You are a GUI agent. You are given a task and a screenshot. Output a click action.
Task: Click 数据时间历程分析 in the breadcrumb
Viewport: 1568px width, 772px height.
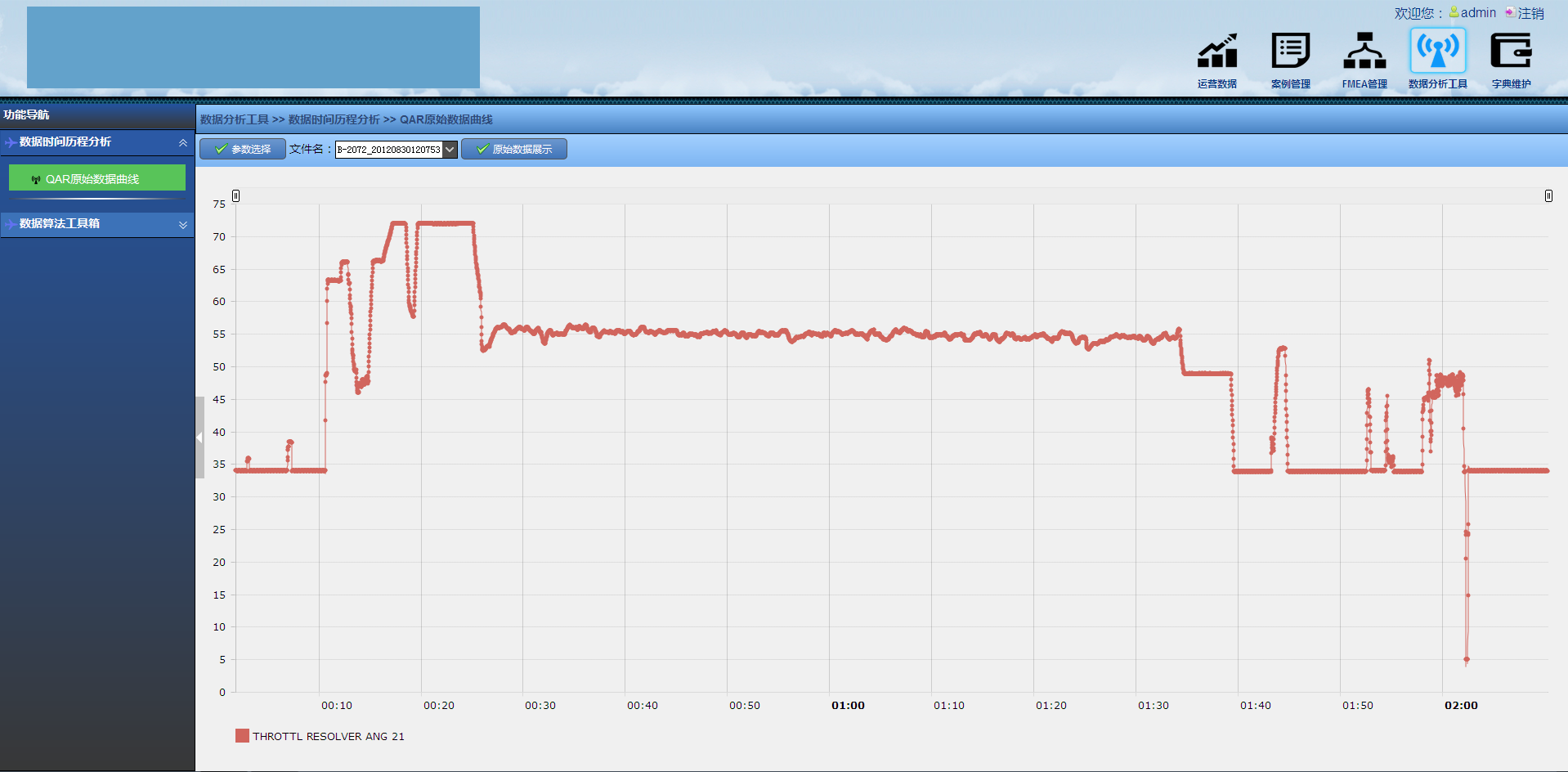334,119
